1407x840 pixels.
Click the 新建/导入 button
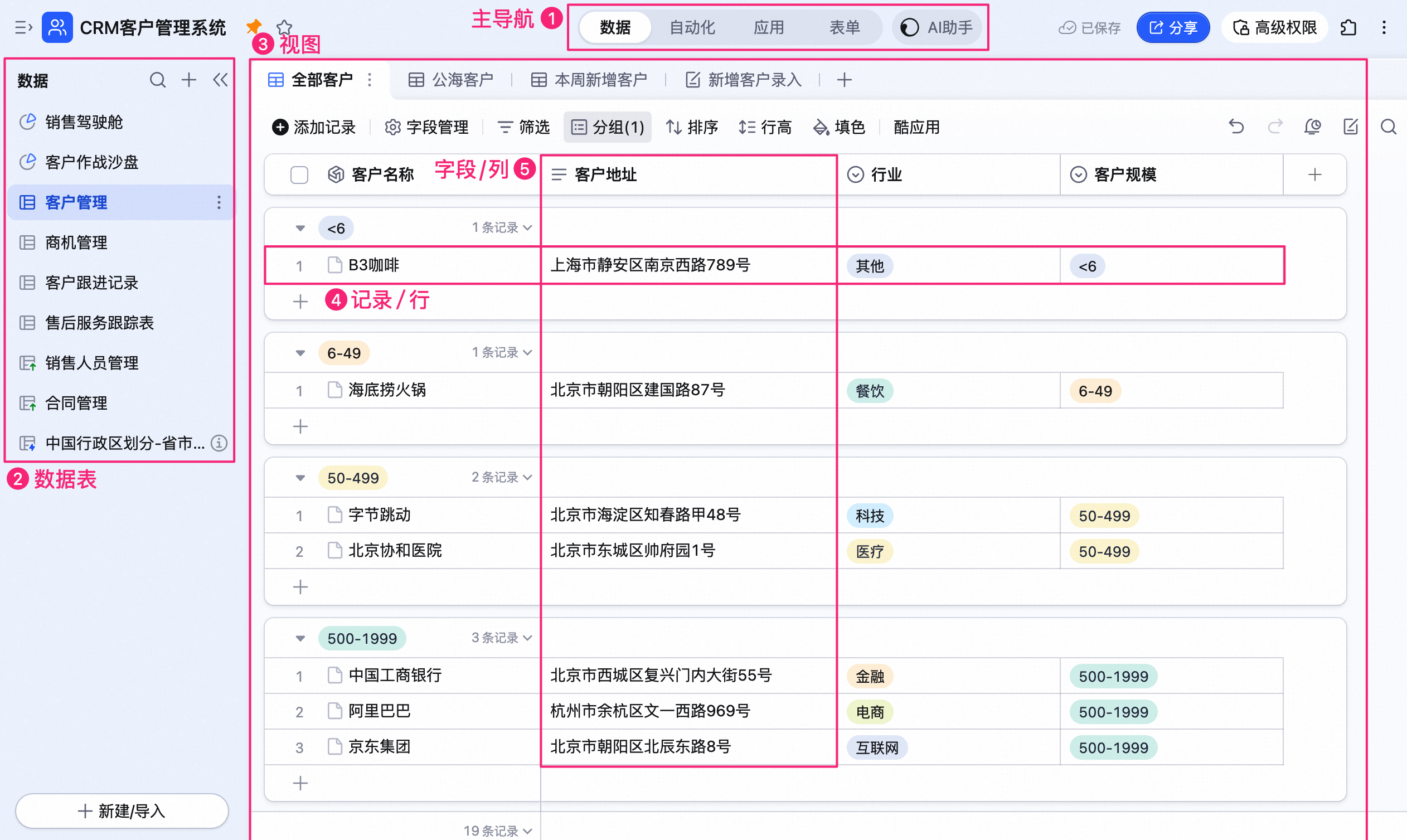[122, 810]
